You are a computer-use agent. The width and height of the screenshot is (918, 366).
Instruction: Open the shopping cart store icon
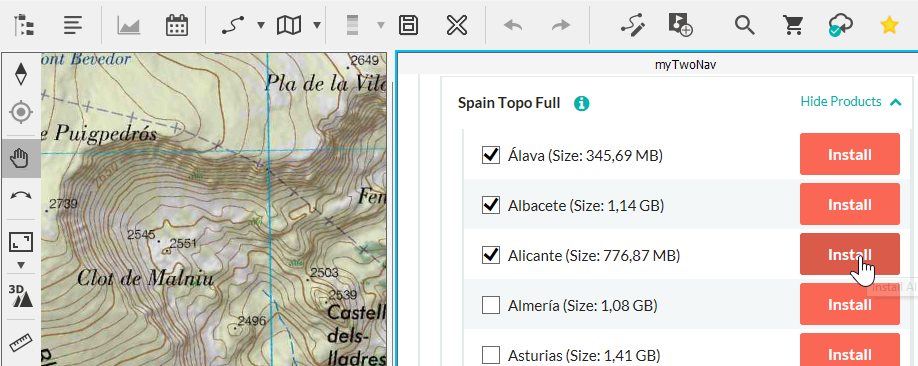[x=793, y=25]
